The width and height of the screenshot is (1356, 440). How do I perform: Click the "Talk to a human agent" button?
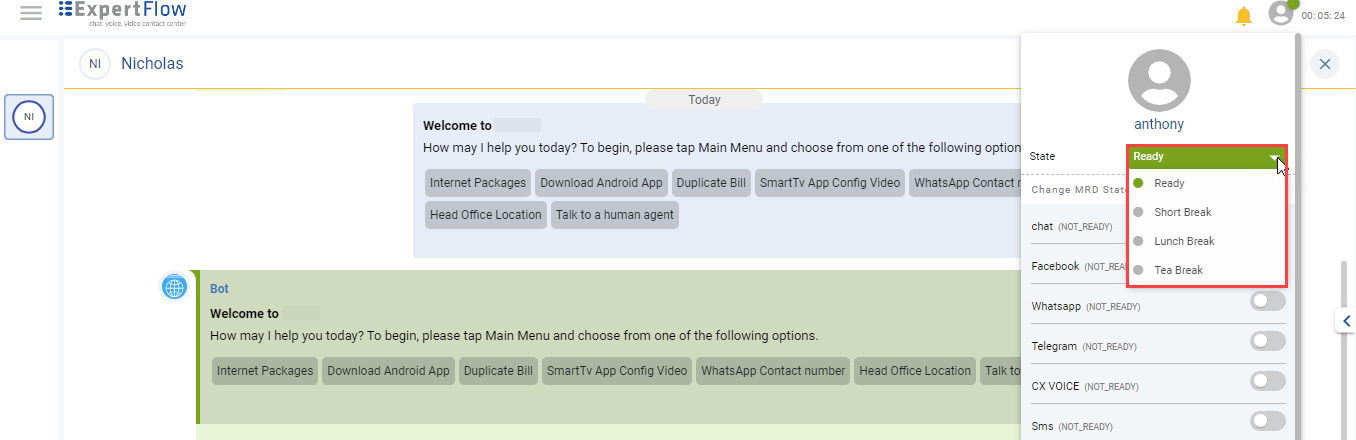[x=614, y=215]
